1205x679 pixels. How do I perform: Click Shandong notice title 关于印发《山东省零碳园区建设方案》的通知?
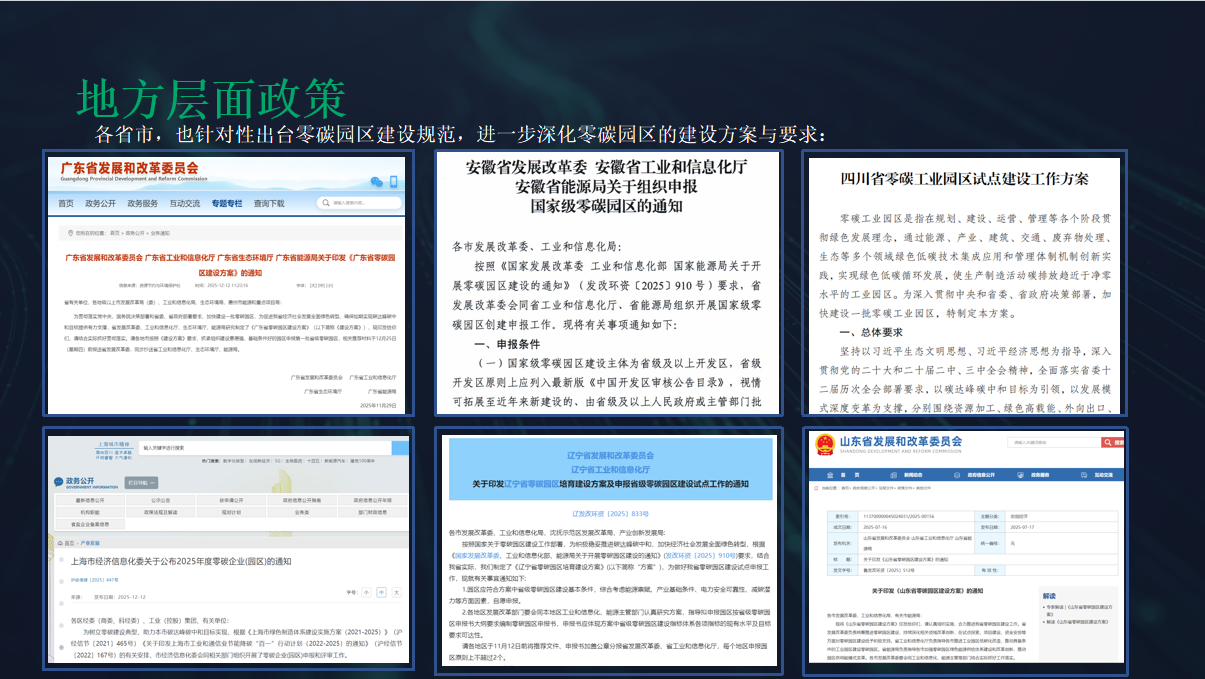pos(927,591)
